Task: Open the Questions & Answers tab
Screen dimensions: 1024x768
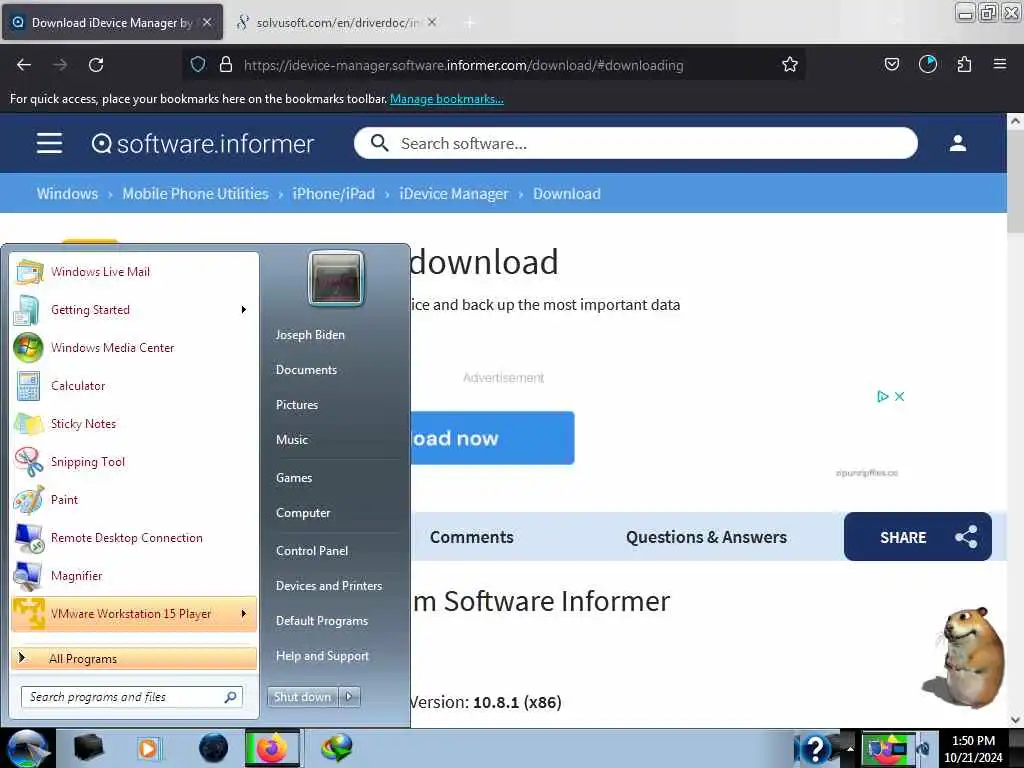Action: [x=706, y=537]
